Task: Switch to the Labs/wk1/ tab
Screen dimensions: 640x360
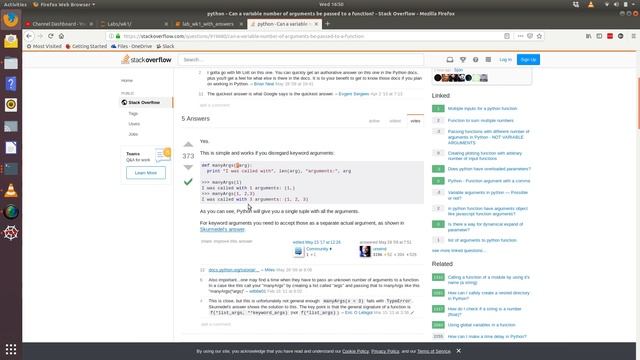Action: click(134, 24)
